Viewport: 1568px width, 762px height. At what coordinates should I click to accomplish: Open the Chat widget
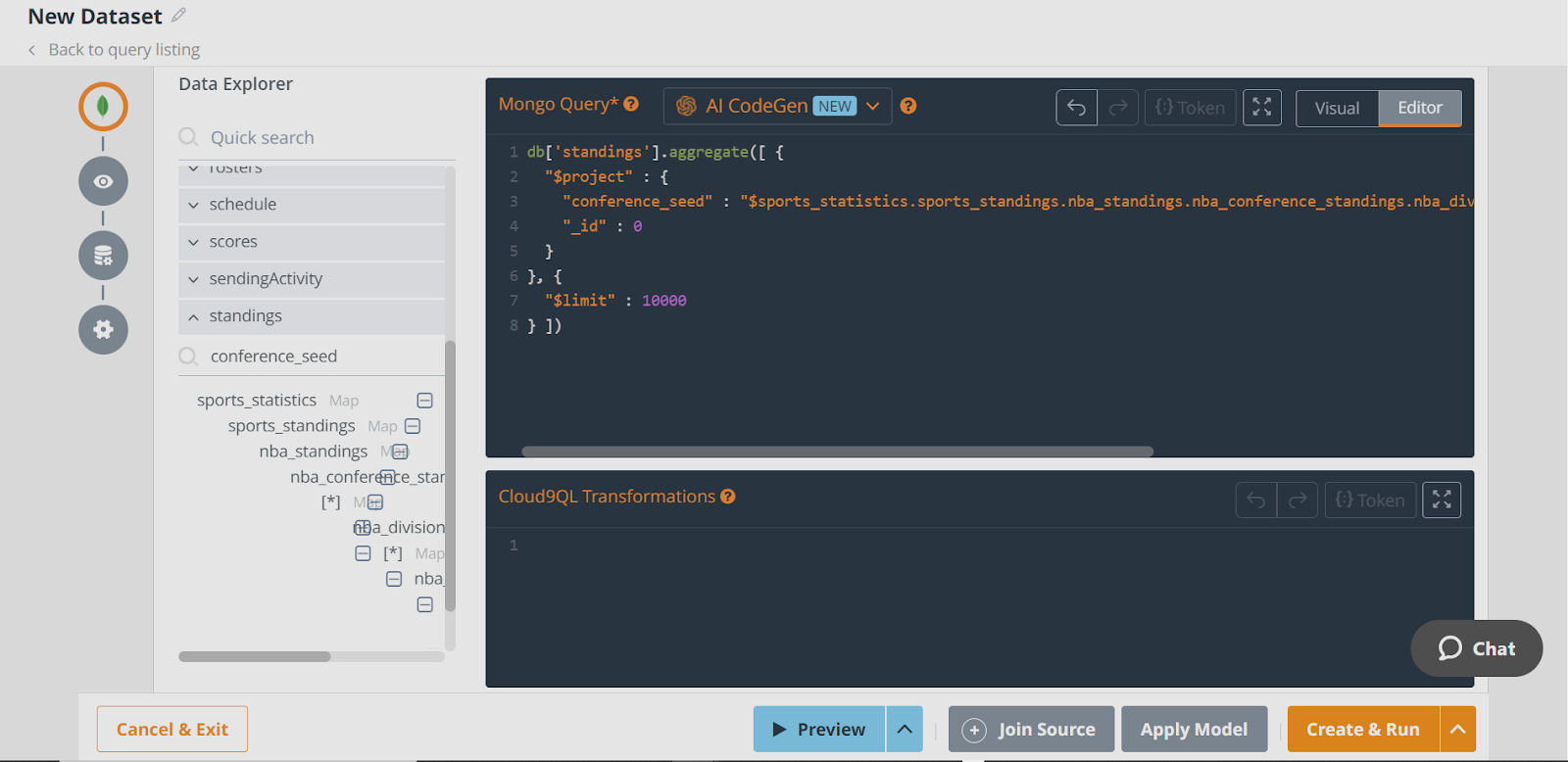(1477, 648)
